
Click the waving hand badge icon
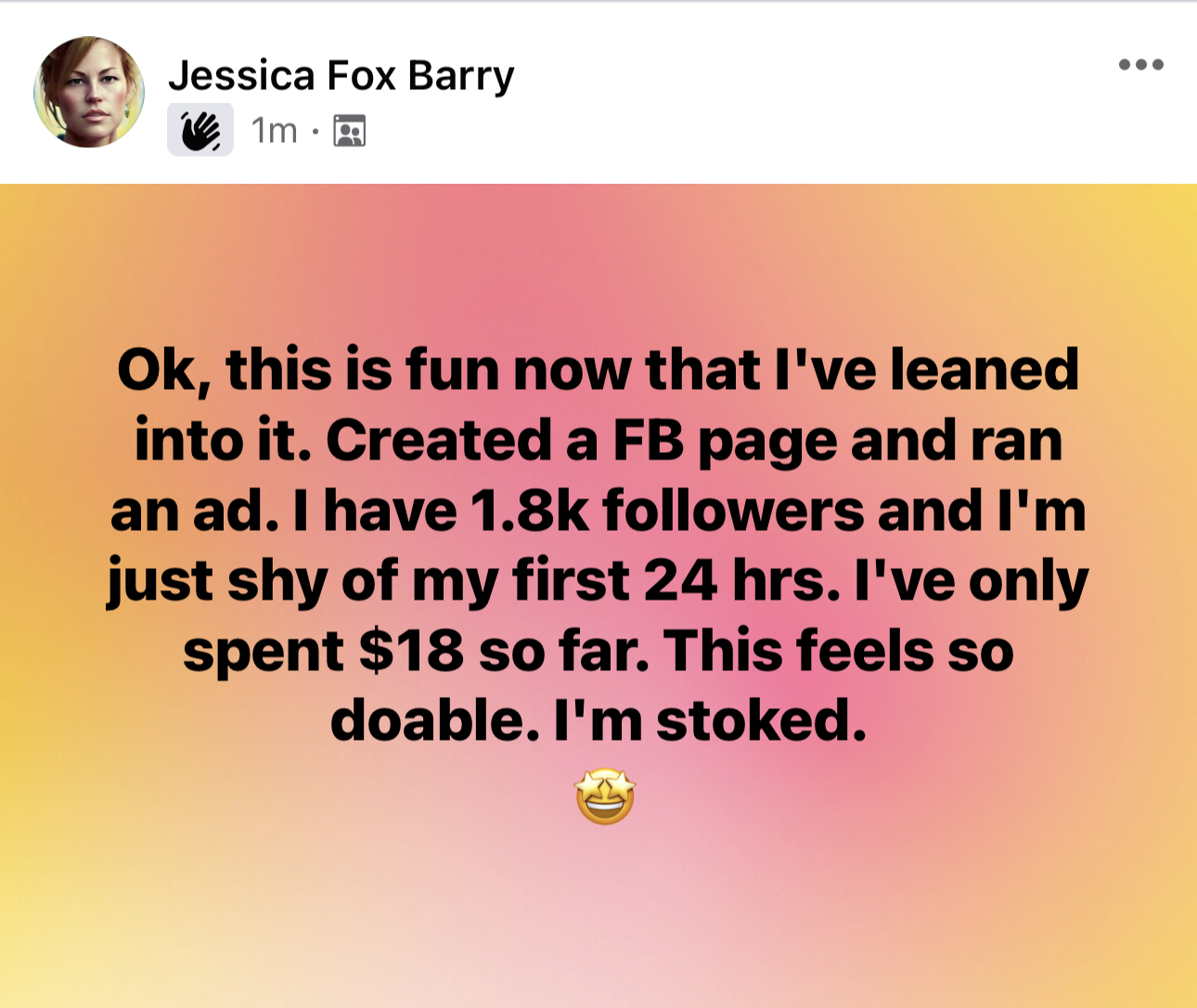[200, 130]
